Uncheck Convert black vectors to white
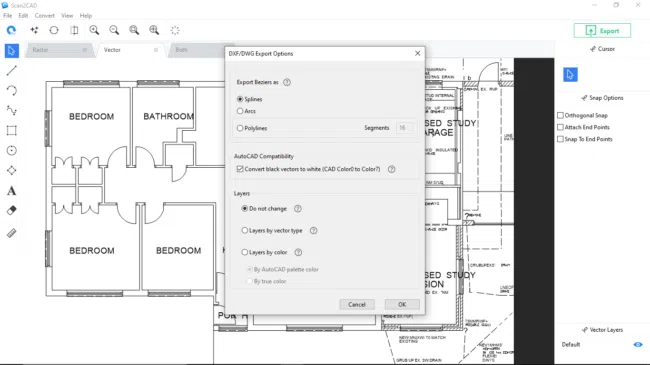The image size is (650, 365). coord(240,169)
